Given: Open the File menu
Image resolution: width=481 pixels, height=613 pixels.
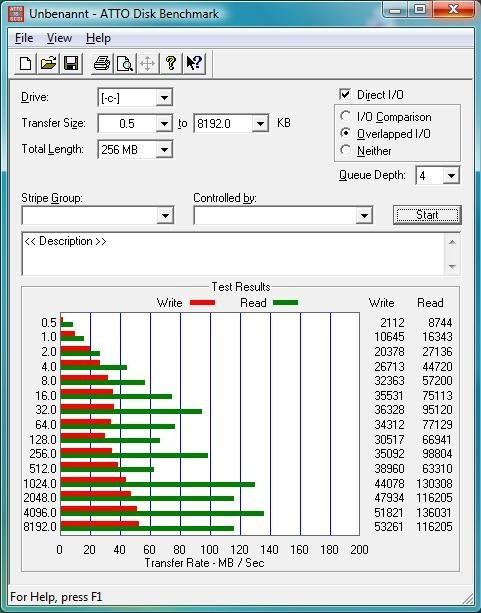Looking at the screenshot, I should tap(24, 38).
